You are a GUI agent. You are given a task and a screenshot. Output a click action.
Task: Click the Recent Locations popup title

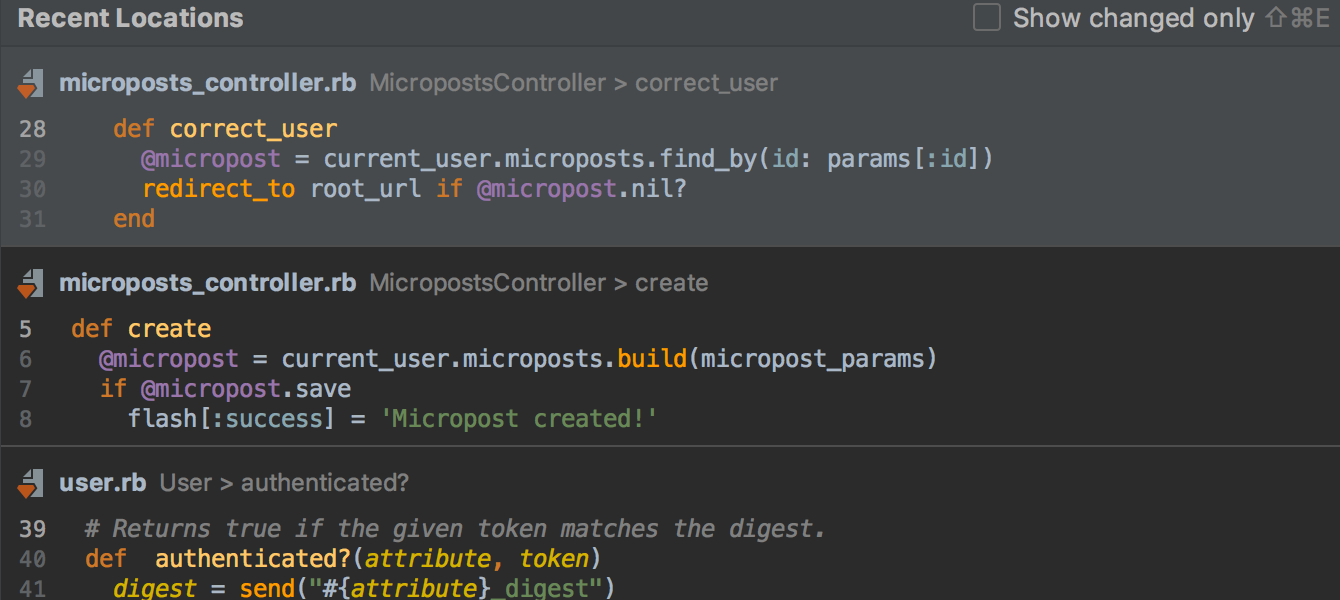130,18
